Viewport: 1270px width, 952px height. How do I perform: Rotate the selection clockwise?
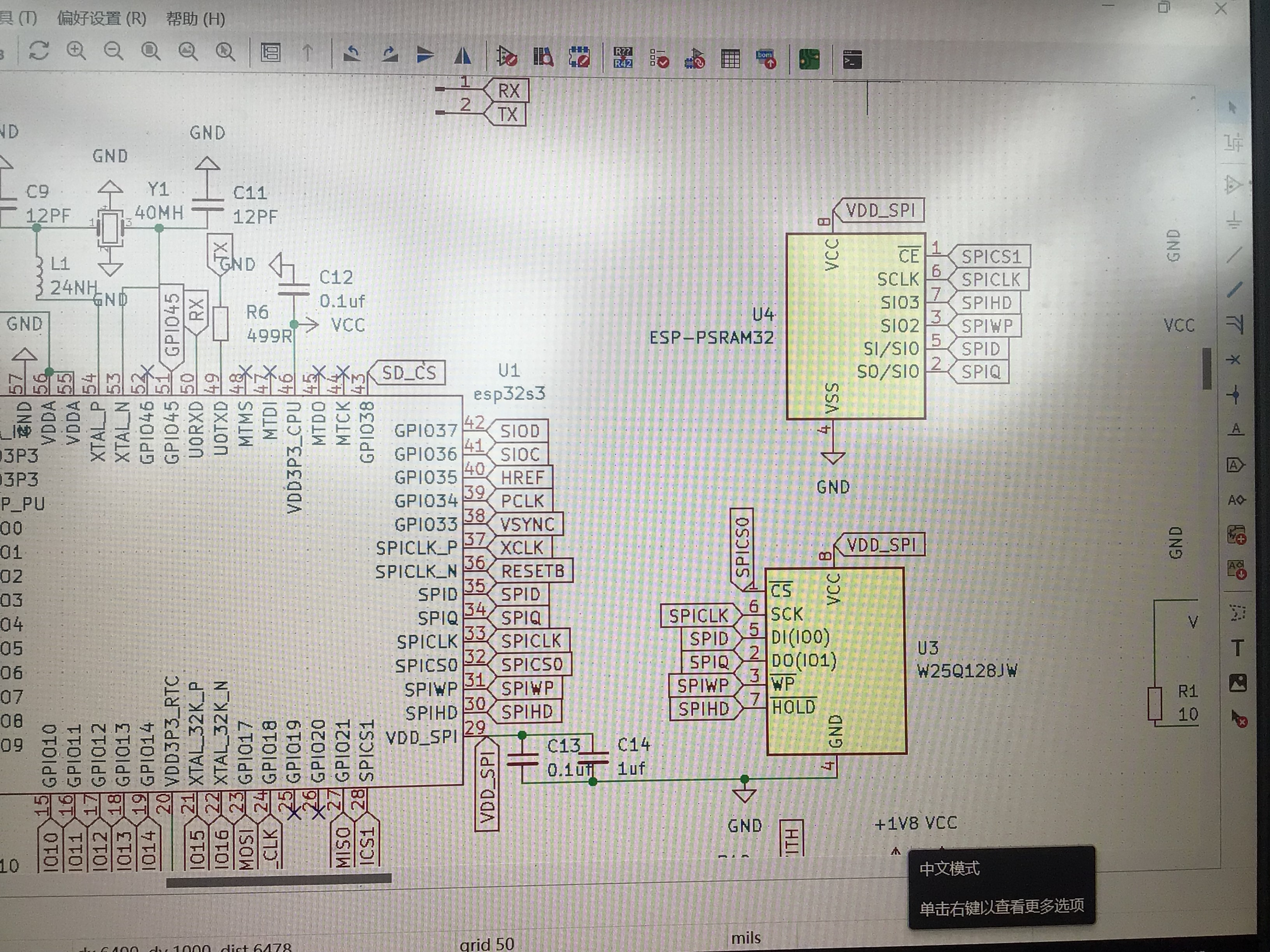390,54
